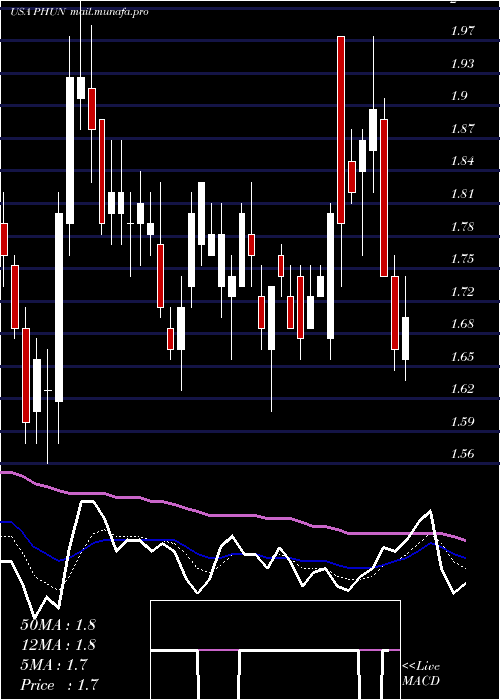The width and height of the screenshot is (500, 700).
Task: Click the USA PHUN mail.munafa.pro title text
Action: click(79, 12)
